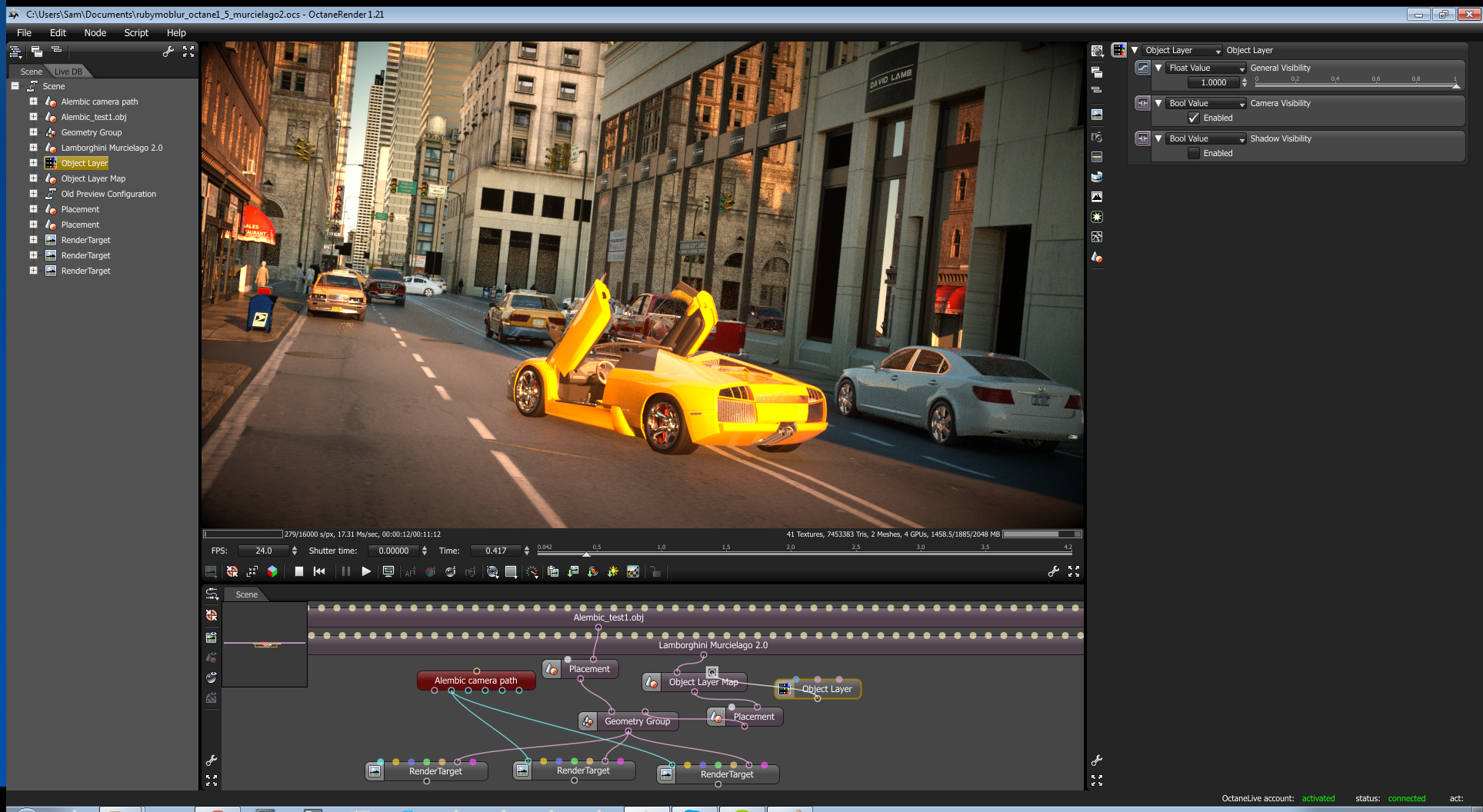1483x812 pixels.
Task: Click the RenderTarget node icon in middle of graph
Action: point(523,770)
